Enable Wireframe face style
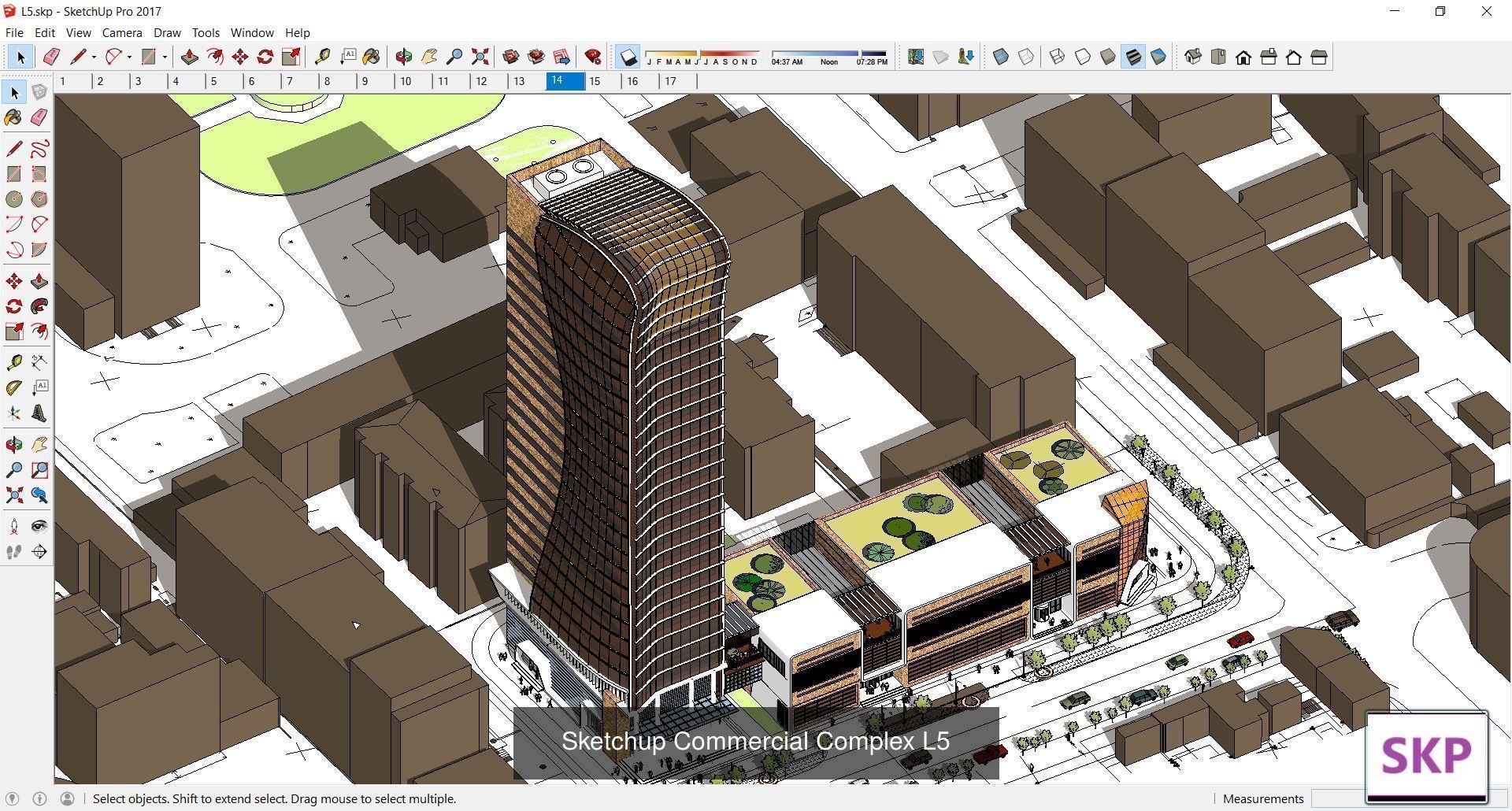 [x=1058, y=57]
